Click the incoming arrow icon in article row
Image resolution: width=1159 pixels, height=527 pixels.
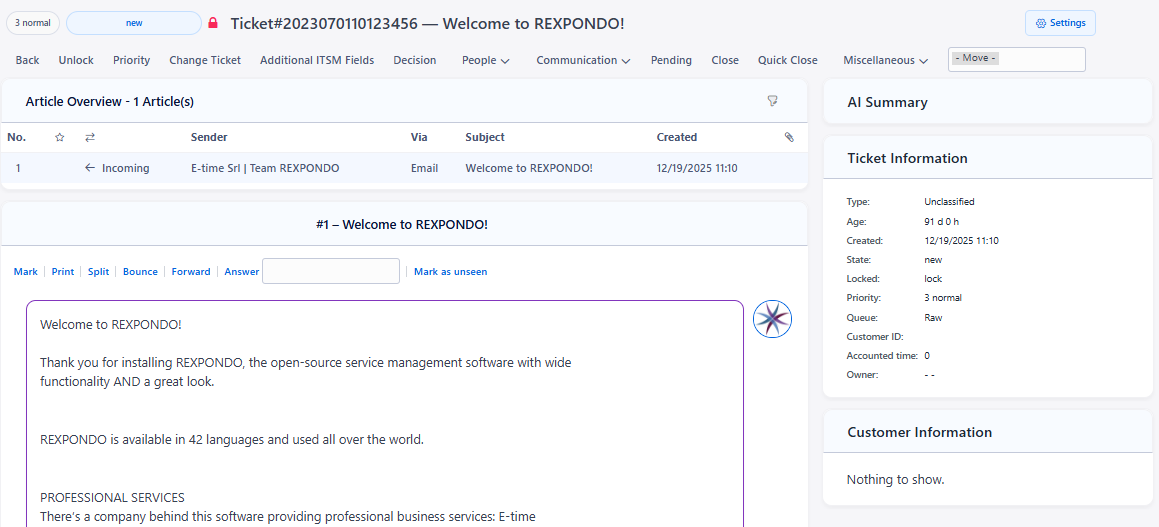click(90, 168)
